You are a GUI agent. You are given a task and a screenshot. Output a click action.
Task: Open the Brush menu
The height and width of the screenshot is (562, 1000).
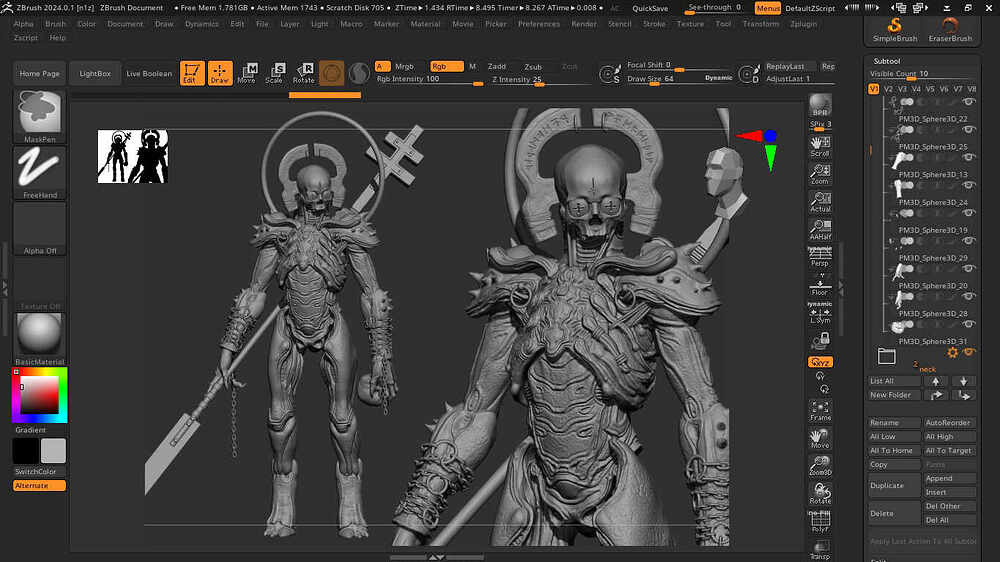[x=55, y=24]
